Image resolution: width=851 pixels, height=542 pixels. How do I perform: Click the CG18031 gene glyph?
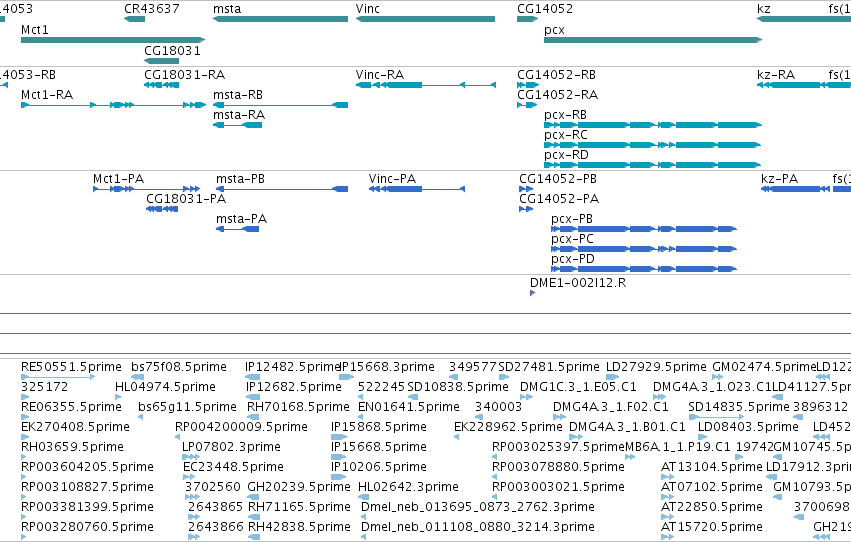pos(161,60)
